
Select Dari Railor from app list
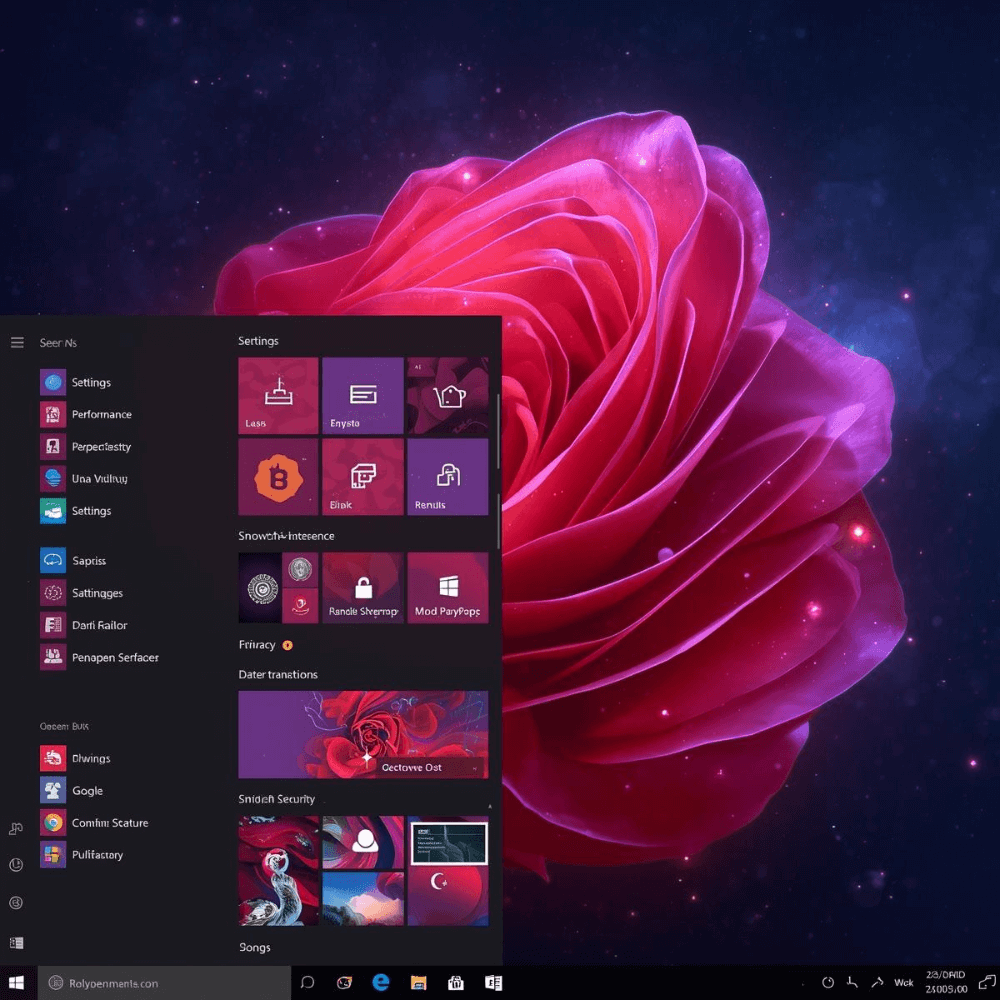click(53, 625)
